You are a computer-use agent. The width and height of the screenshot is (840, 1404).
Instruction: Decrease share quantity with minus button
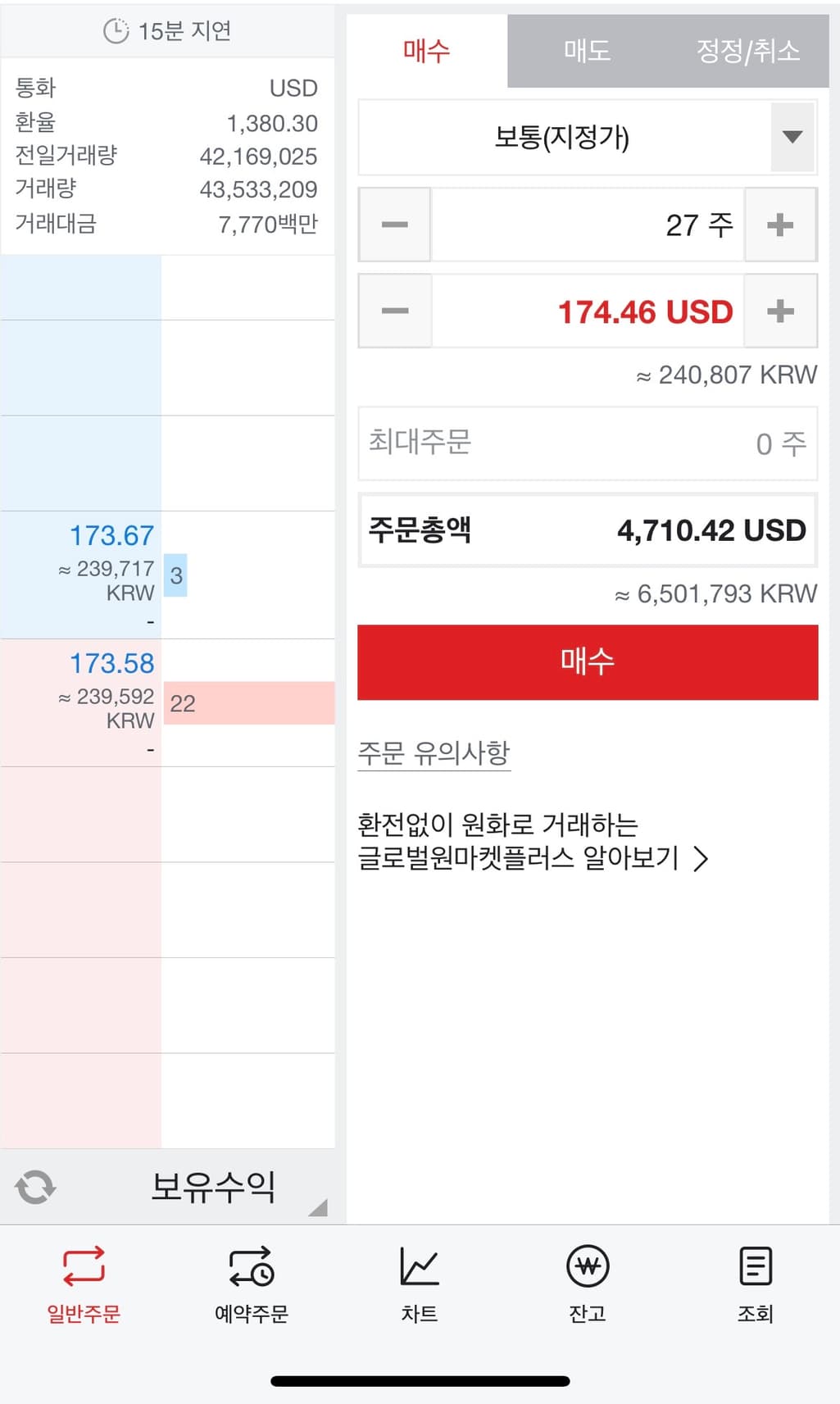point(395,225)
